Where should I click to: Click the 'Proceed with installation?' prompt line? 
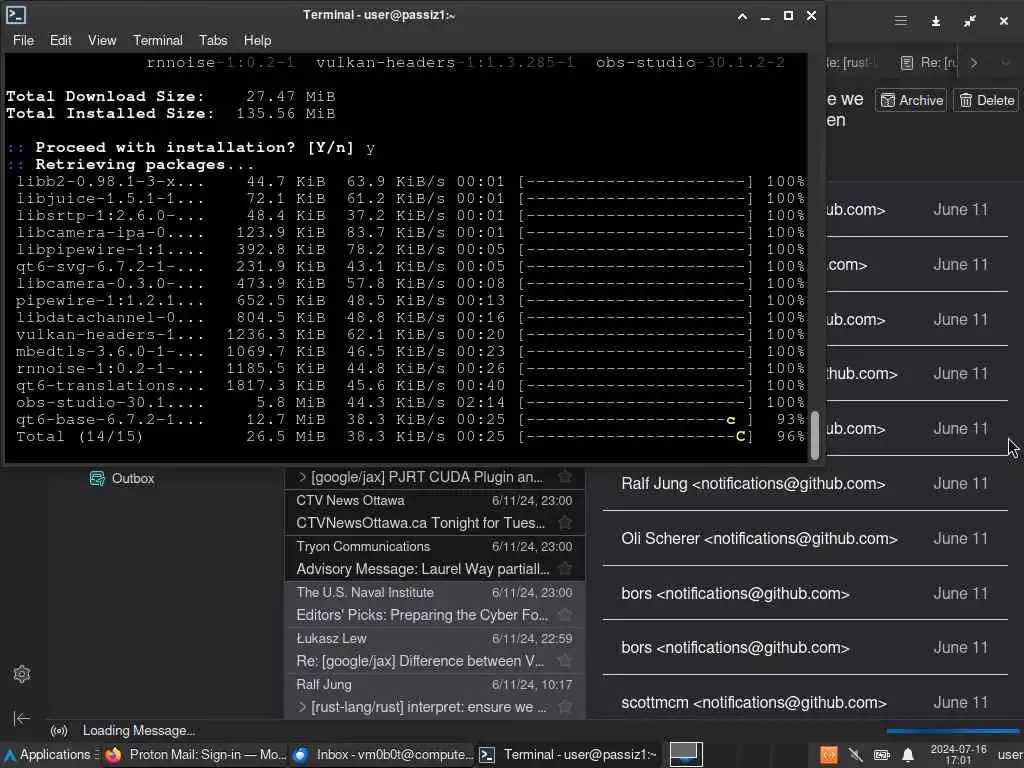tap(191, 148)
